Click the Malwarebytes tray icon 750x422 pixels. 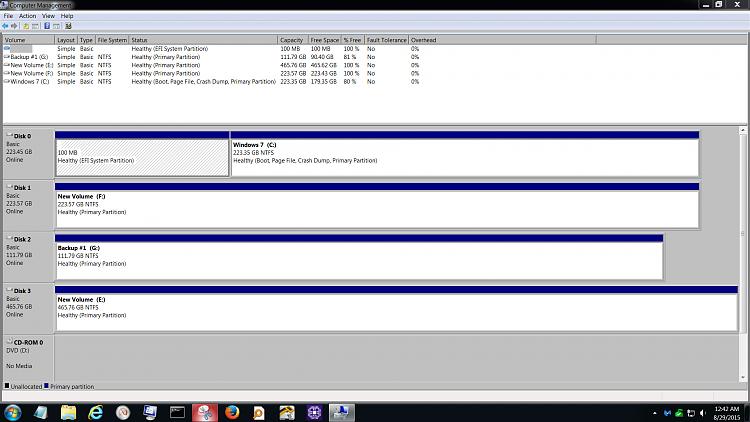tap(667, 413)
